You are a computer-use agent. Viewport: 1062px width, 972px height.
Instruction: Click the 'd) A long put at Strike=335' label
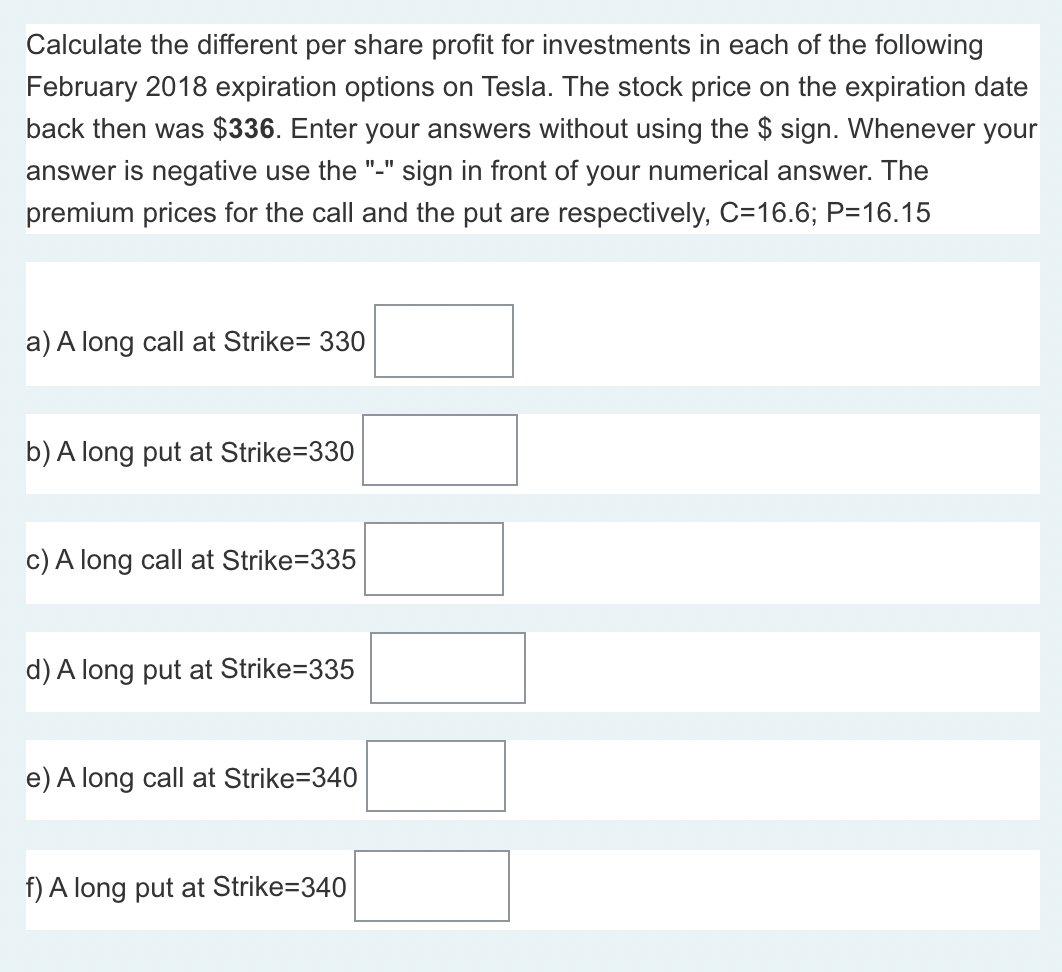(190, 669)
